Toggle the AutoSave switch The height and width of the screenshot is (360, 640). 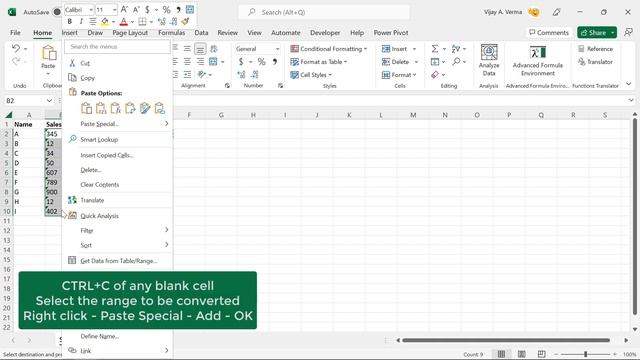[57, 12]
